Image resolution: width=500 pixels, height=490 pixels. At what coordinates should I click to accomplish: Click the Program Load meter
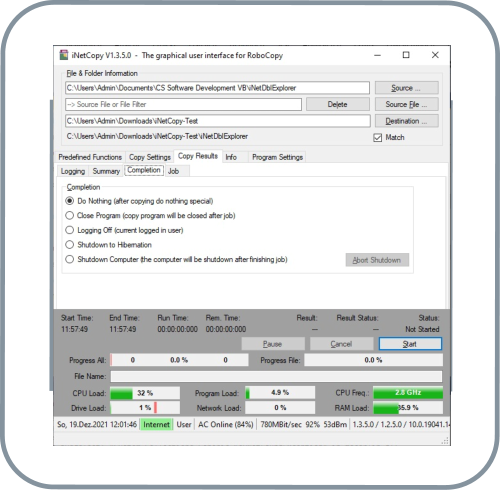pyautogui.click(x=280, y=393)
